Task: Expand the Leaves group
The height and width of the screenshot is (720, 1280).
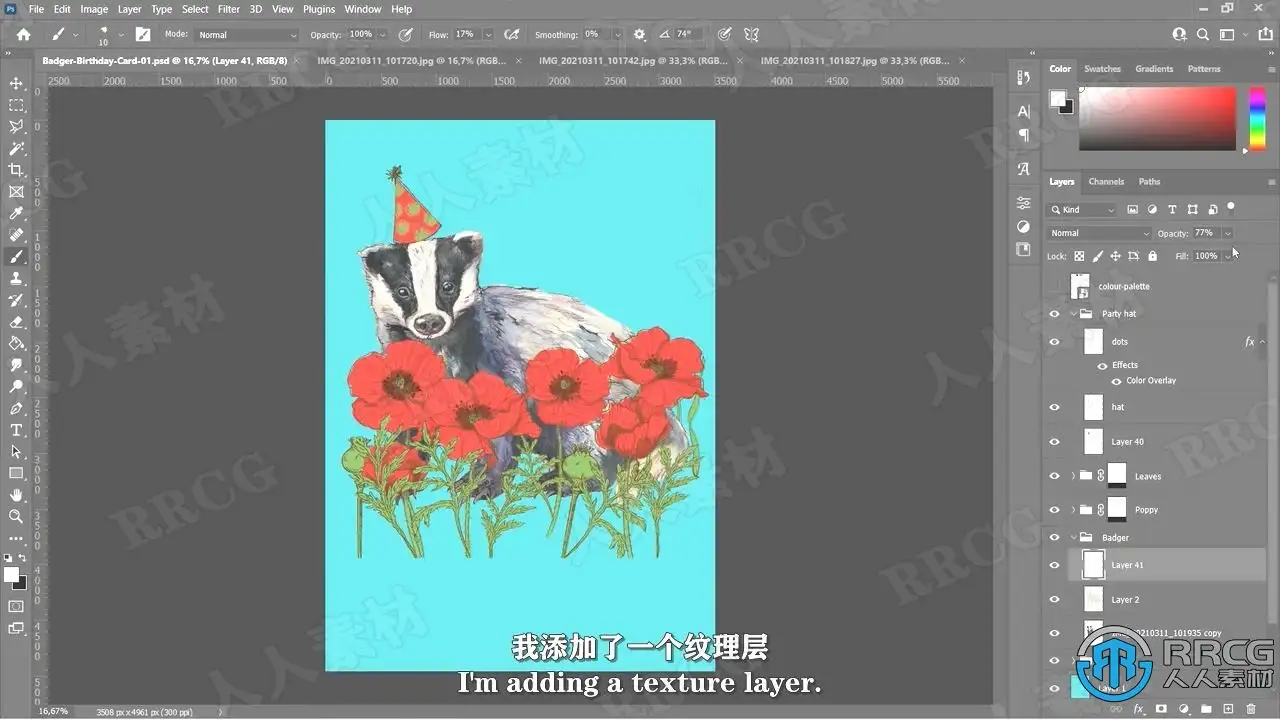Action: pos(1073,476)
